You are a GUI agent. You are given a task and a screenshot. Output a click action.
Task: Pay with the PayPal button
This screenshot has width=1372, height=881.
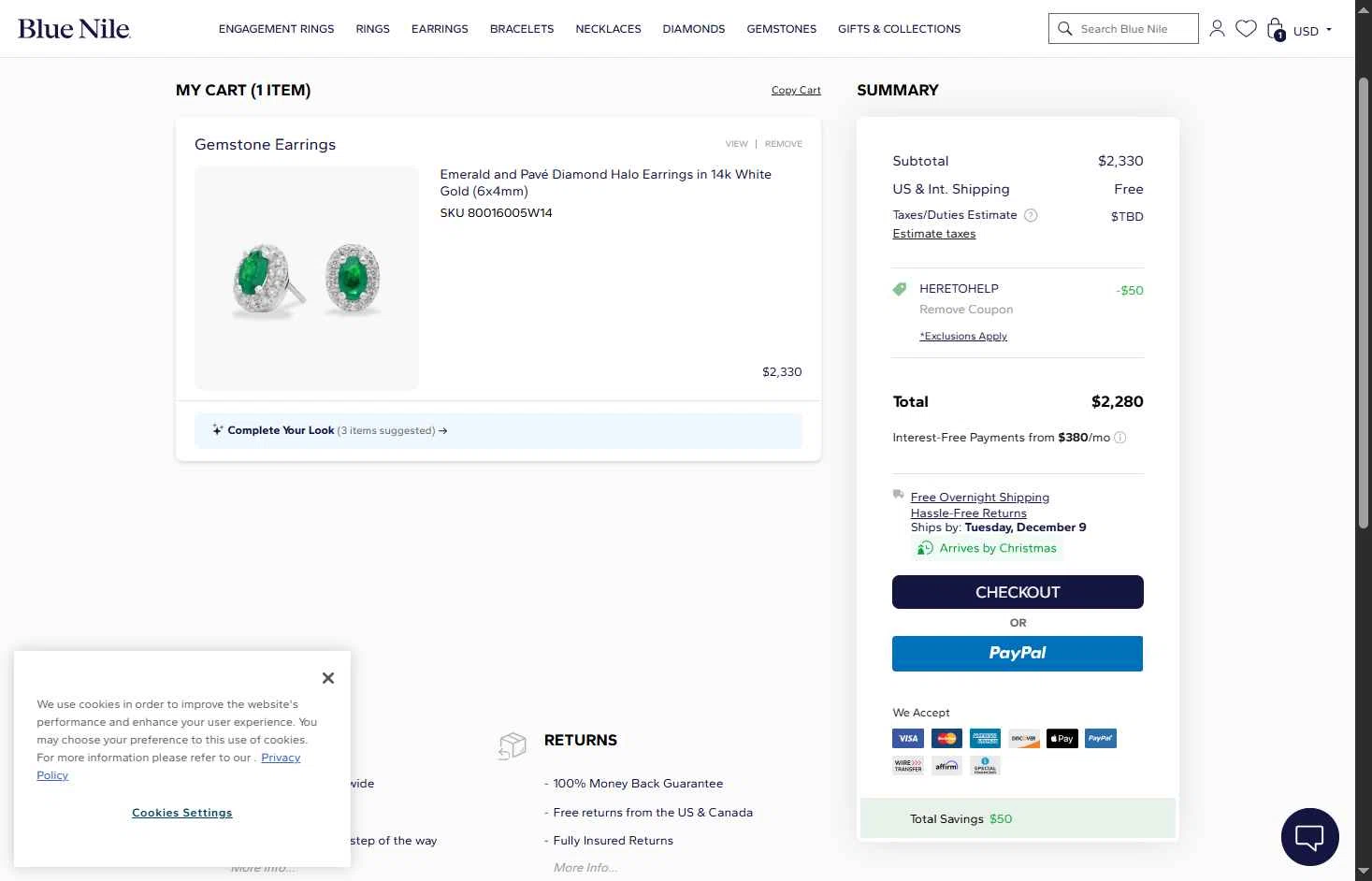pyautogui.click(x=1018, y=654)
